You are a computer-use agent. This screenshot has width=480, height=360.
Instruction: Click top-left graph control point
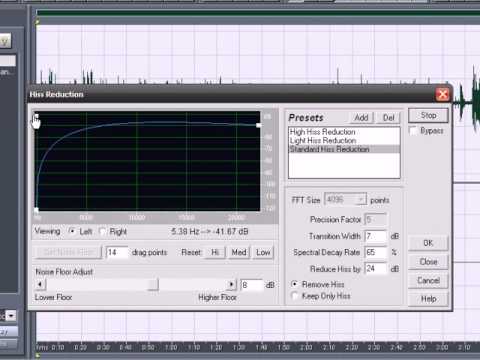click(x=36, y=116)
